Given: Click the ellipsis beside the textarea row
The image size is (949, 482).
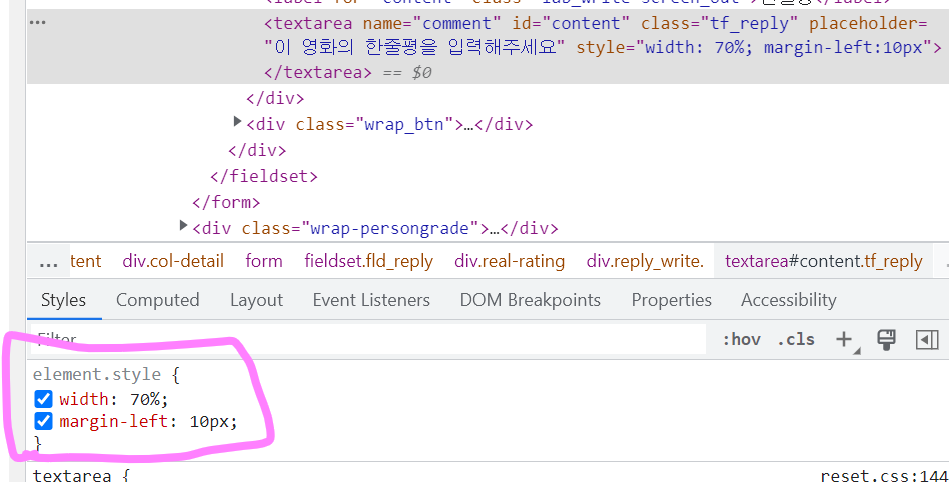Looking at the screenshot, I should (x=38, y=22).
